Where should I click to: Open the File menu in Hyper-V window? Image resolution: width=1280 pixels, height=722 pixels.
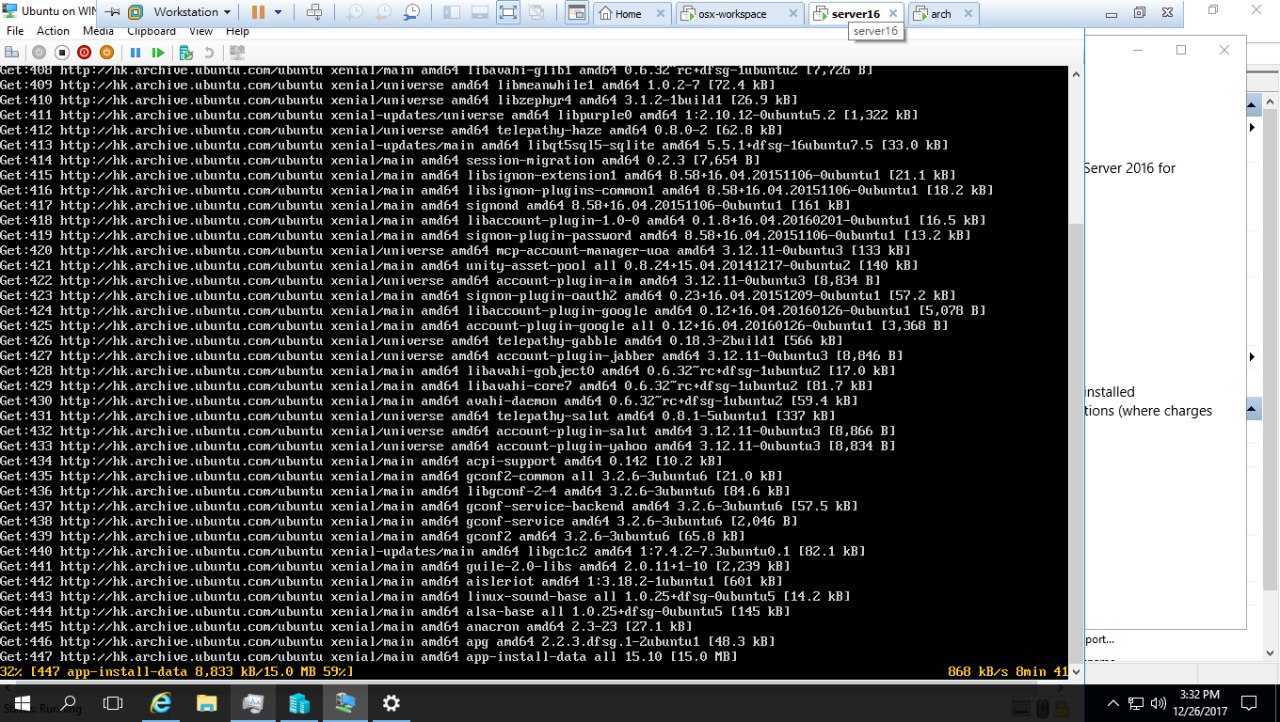15,32
